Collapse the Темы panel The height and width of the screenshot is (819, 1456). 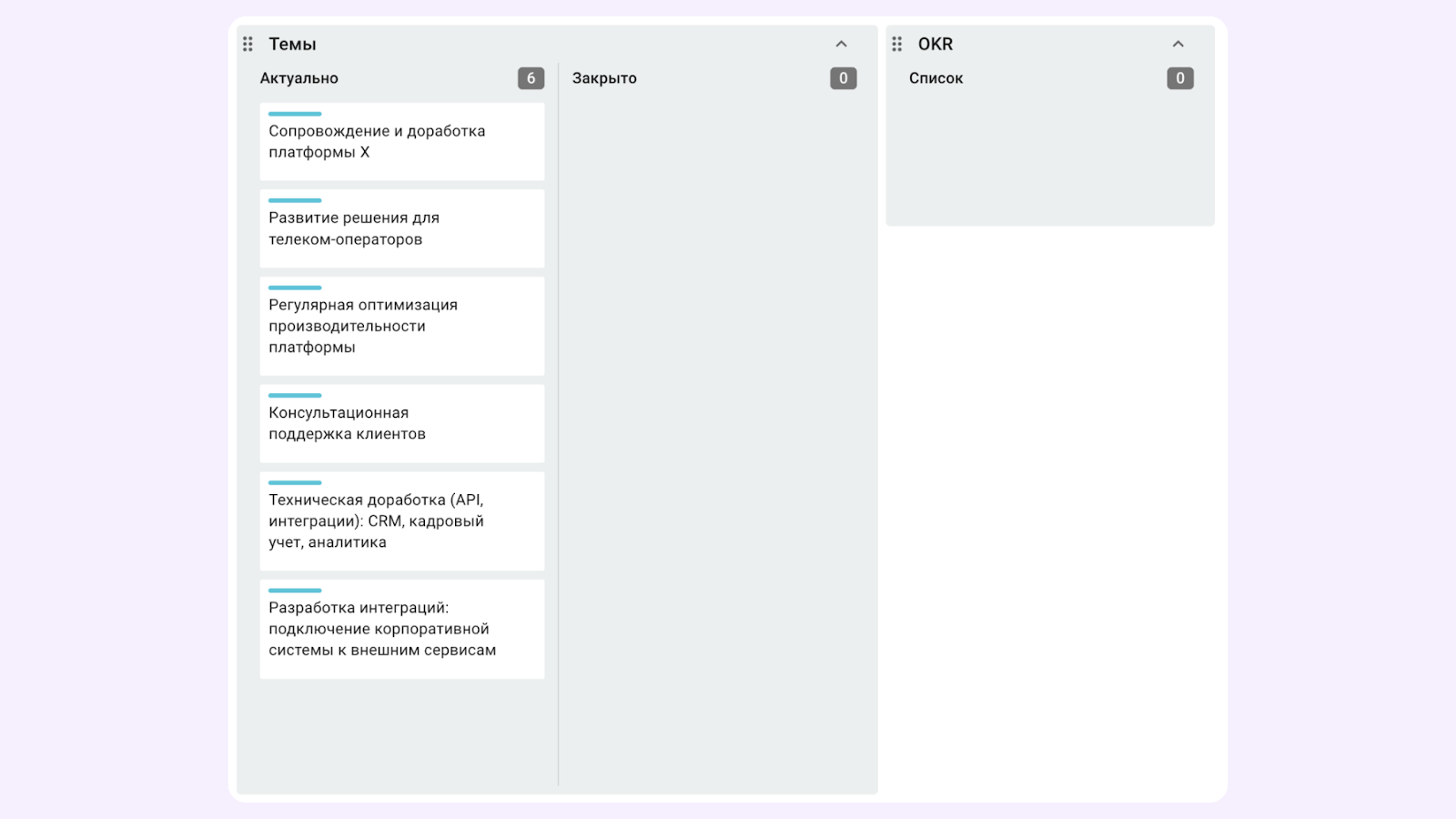point(841,44)
